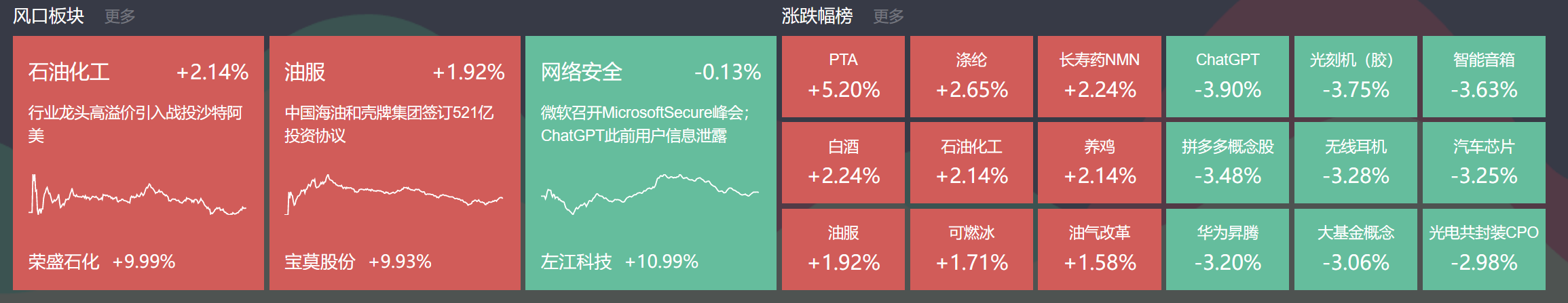Viewport: 1568px width, 303px height.
Task: View the 网络安全 intraday trend chart
Action: [650, 193]
